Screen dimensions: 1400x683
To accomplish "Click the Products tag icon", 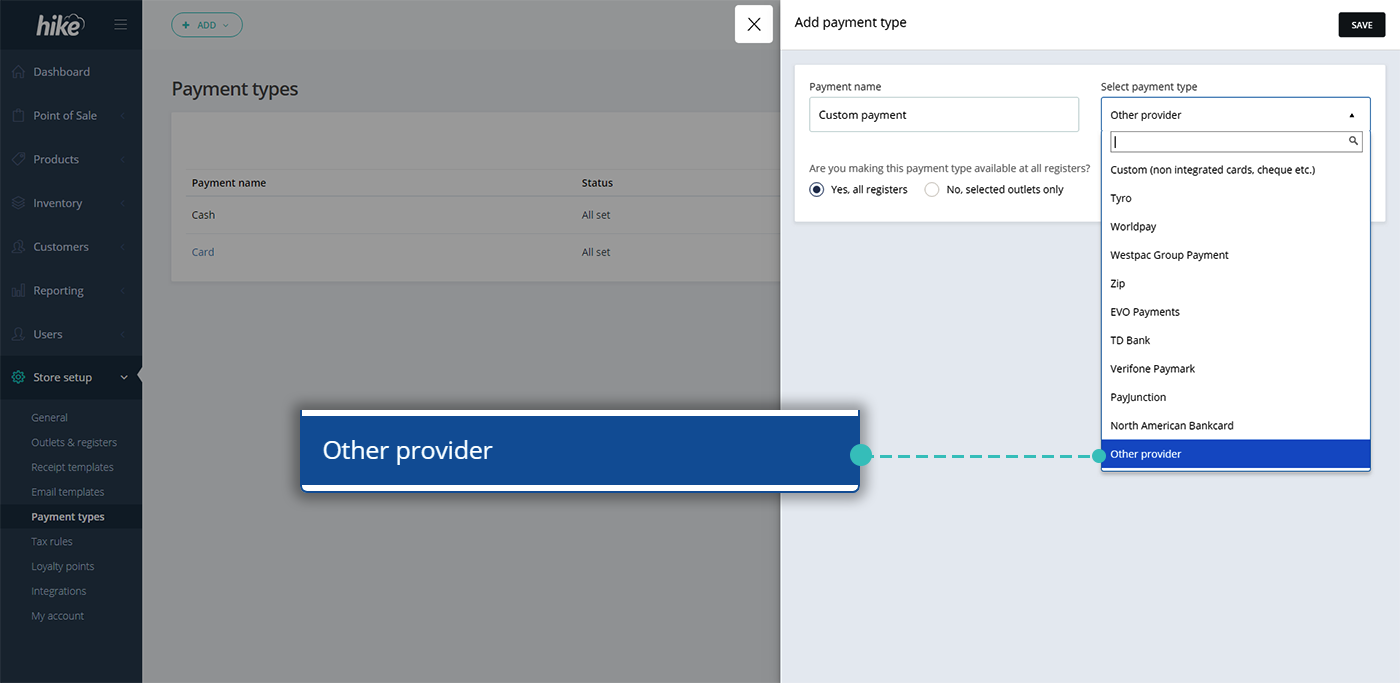I will (18, 159).
